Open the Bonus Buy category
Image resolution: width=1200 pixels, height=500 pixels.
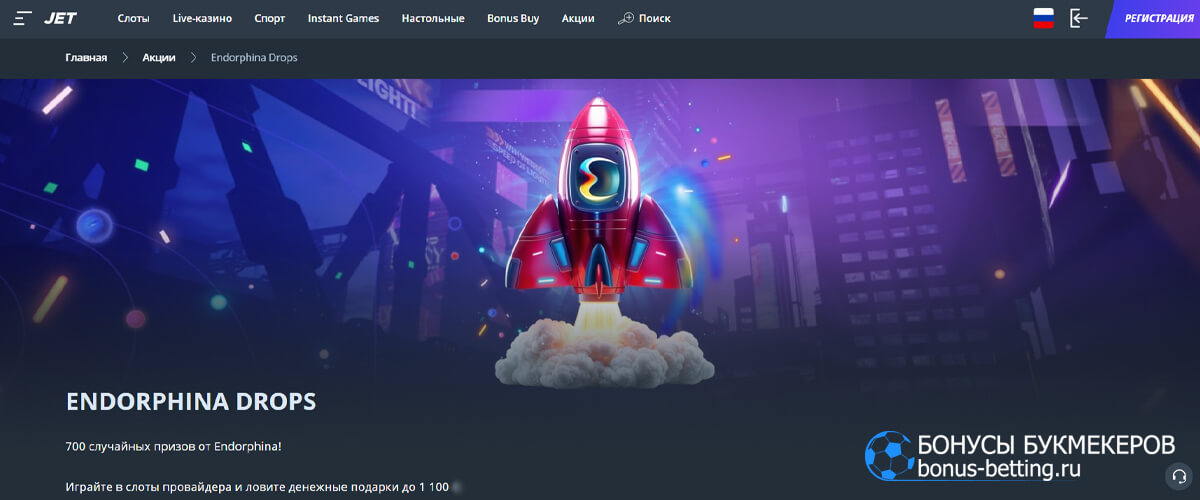[513, 18]
